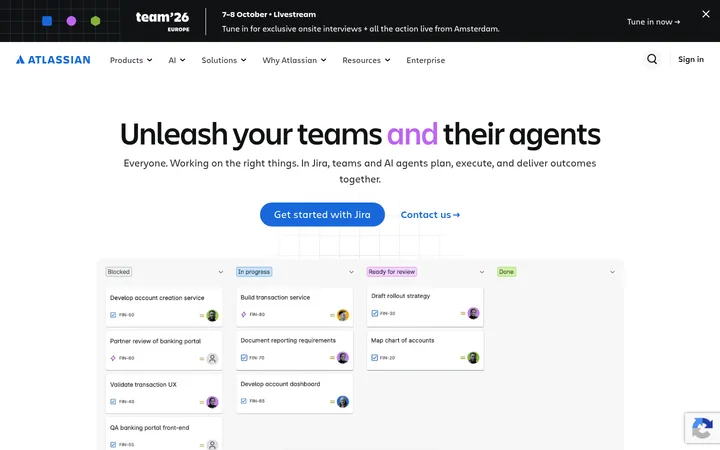Open the 'Draft rollout strategy' card title
Viewport: 720px width, 450px height.
click(400, 296)
